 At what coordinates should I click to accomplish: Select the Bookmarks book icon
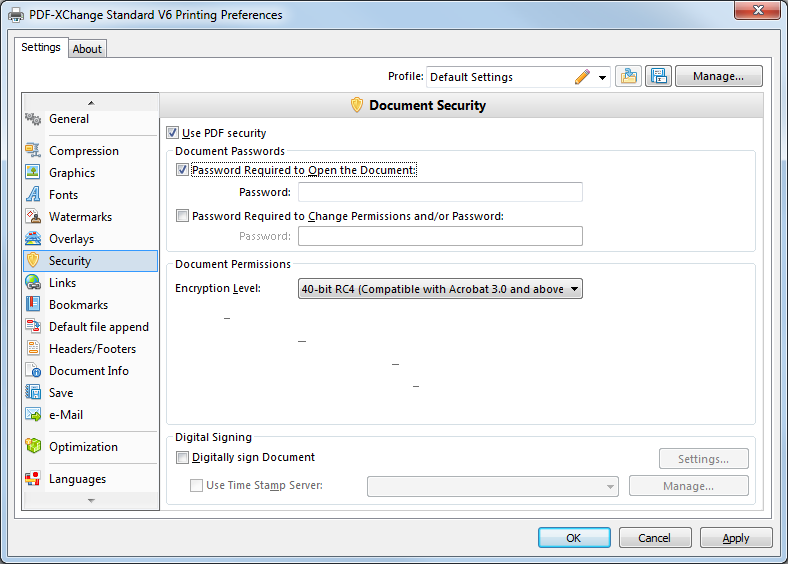pos(33,305)
